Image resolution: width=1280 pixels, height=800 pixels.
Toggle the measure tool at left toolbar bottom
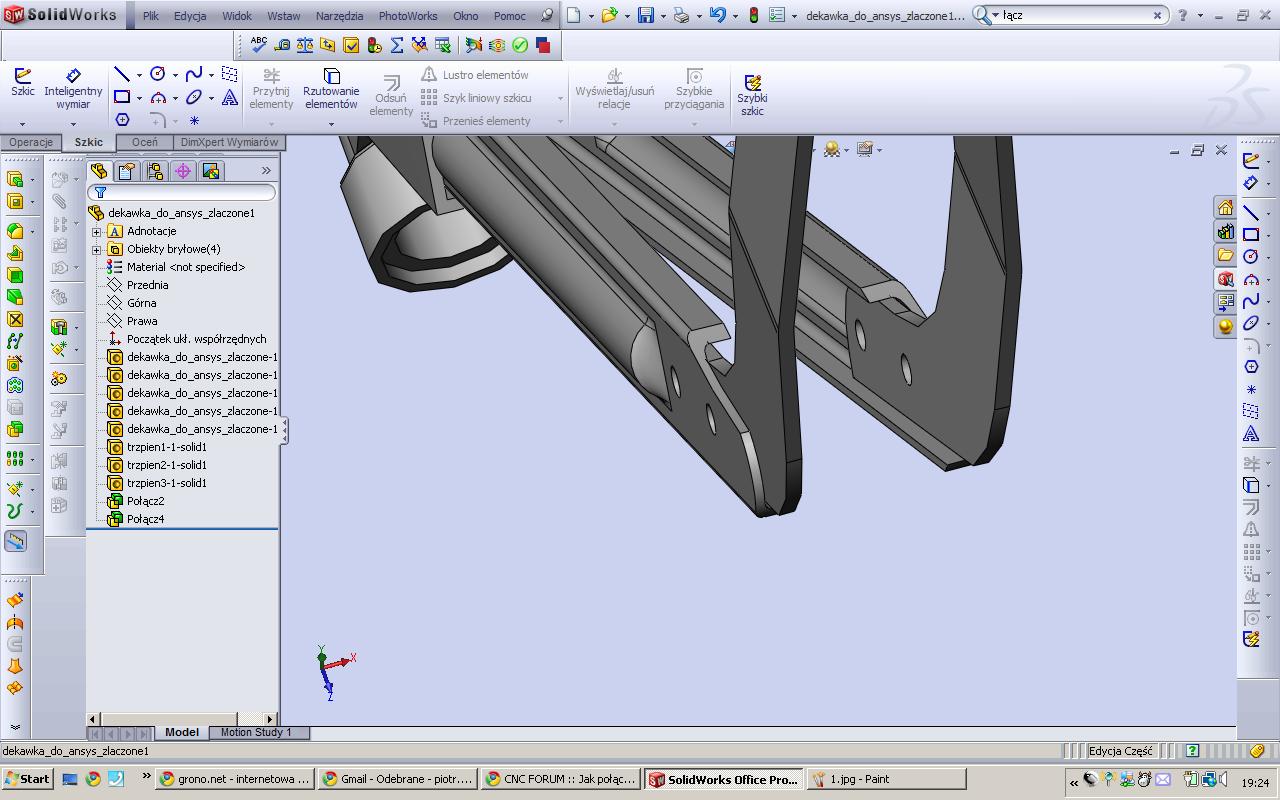(16, 541)
